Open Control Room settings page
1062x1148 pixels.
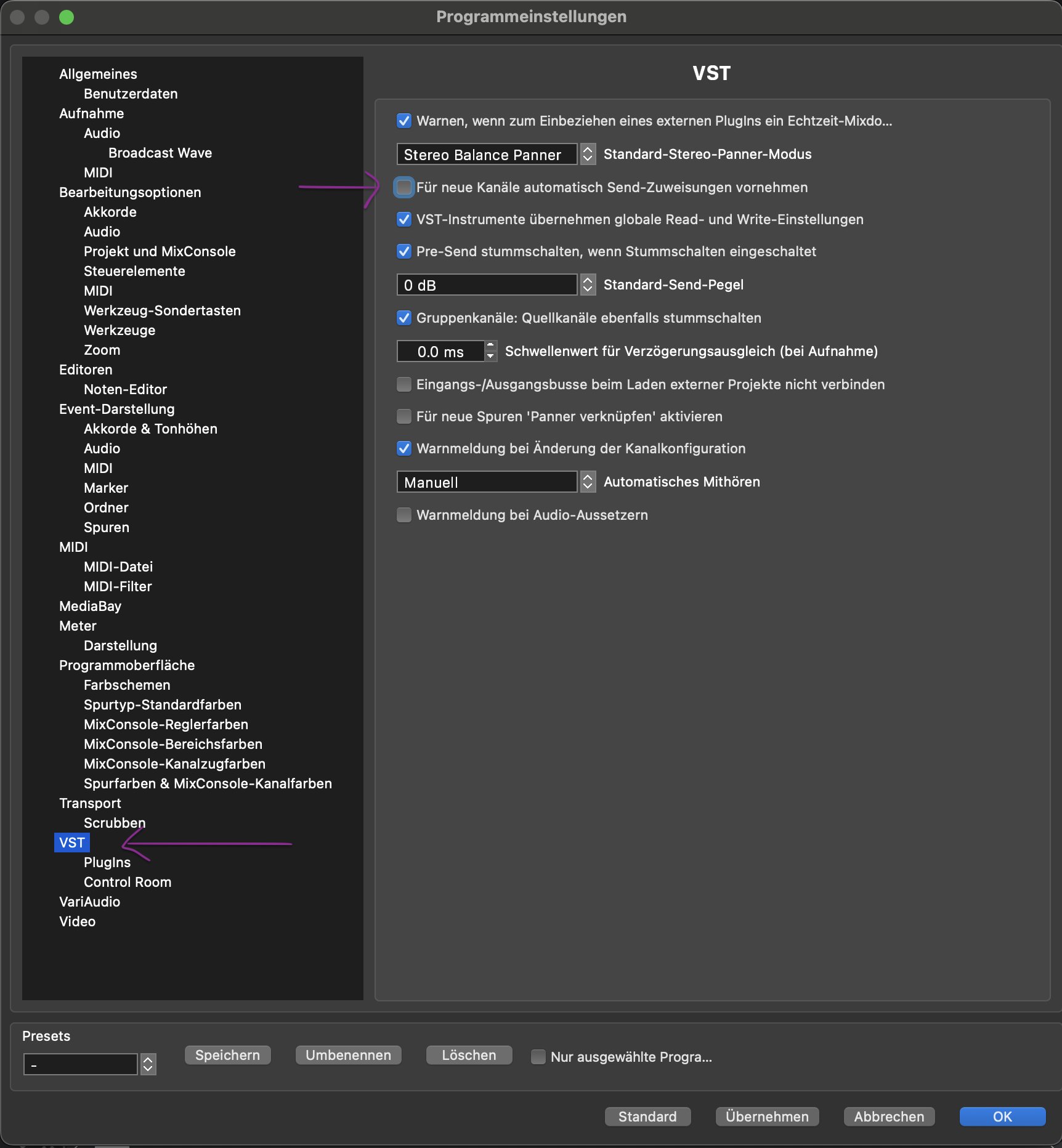pyautogui.click(x=128, y=882)
